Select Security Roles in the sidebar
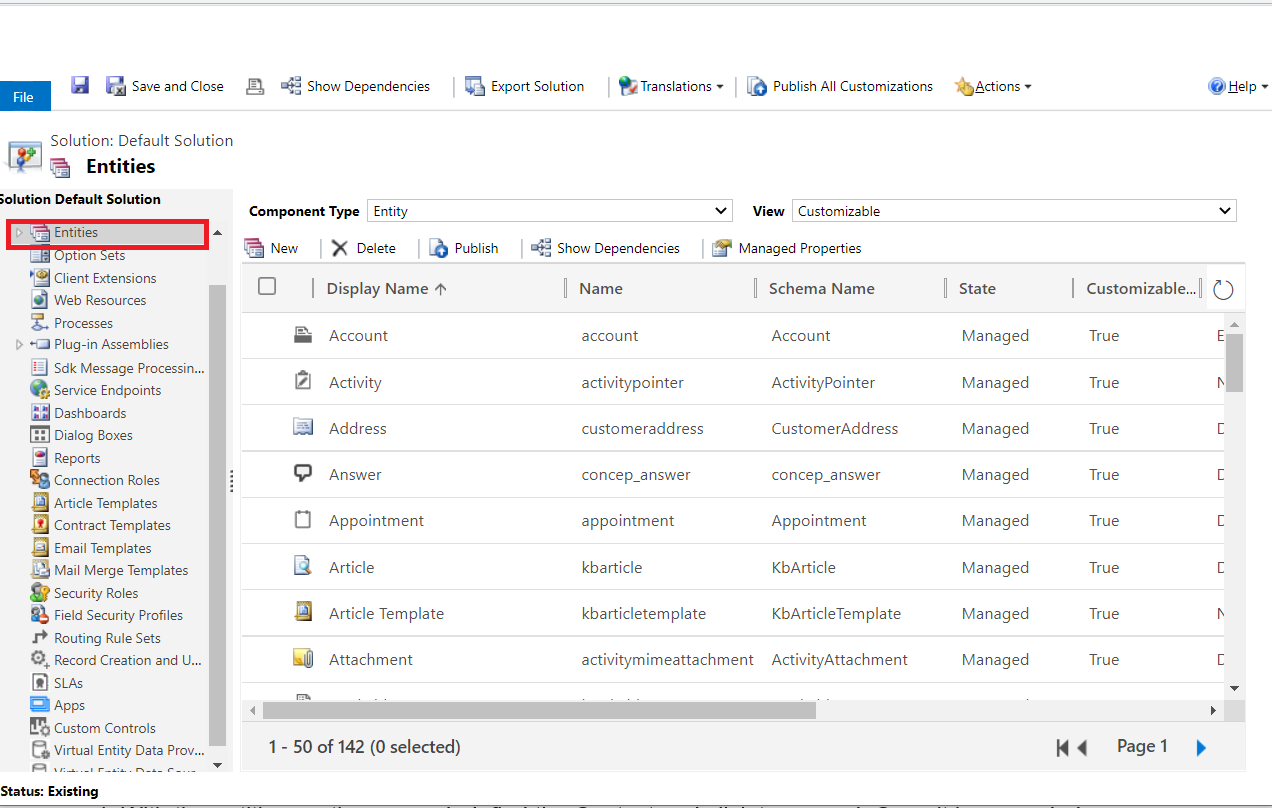Screen dimensions: 1286x808 96,593
